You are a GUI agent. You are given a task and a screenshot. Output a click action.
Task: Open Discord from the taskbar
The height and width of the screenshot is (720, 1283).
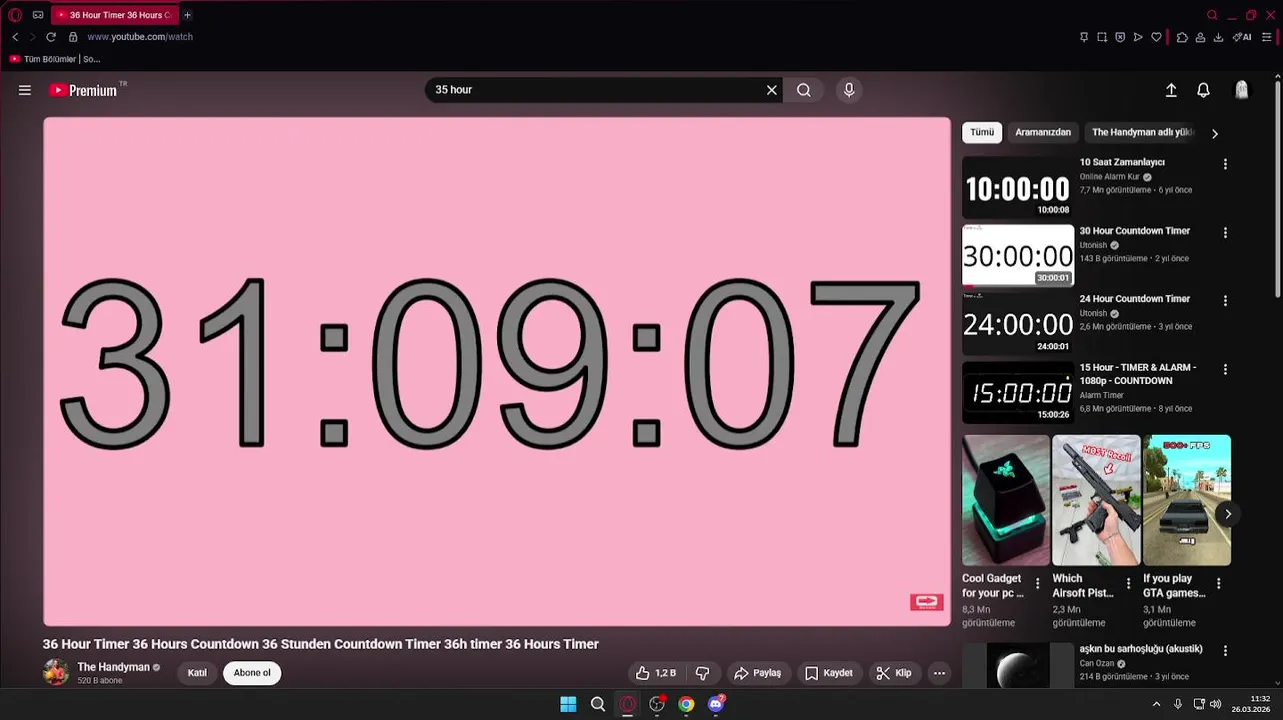715,704
